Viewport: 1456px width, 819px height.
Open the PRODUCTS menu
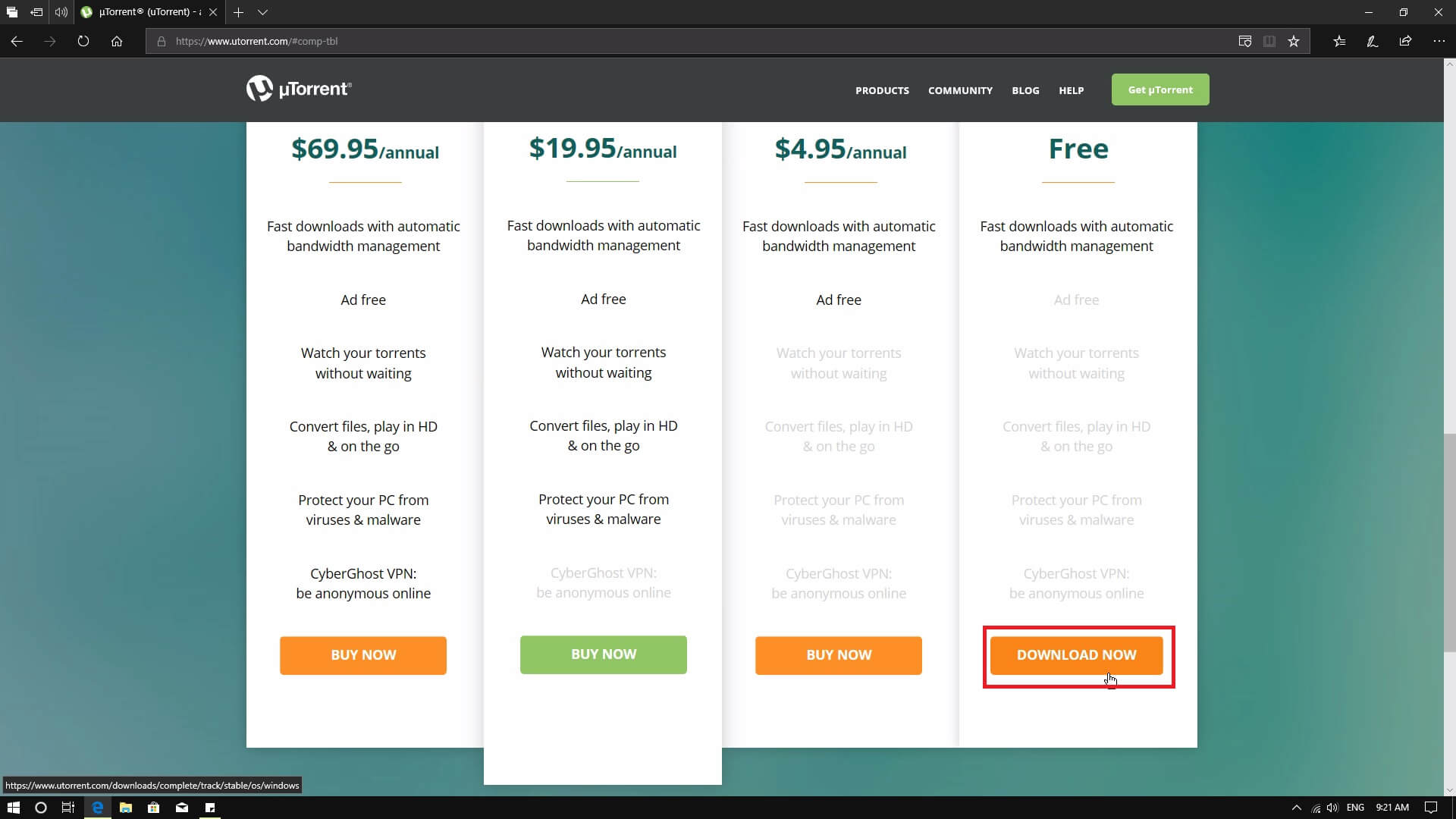[x=882, y=90]
